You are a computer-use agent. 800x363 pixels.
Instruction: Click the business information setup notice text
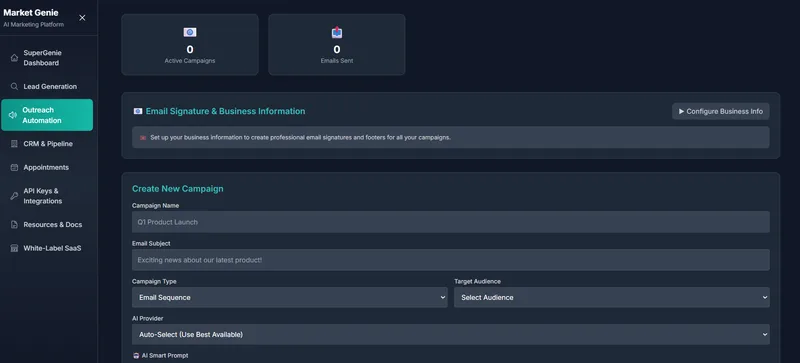tap(301, 138)
